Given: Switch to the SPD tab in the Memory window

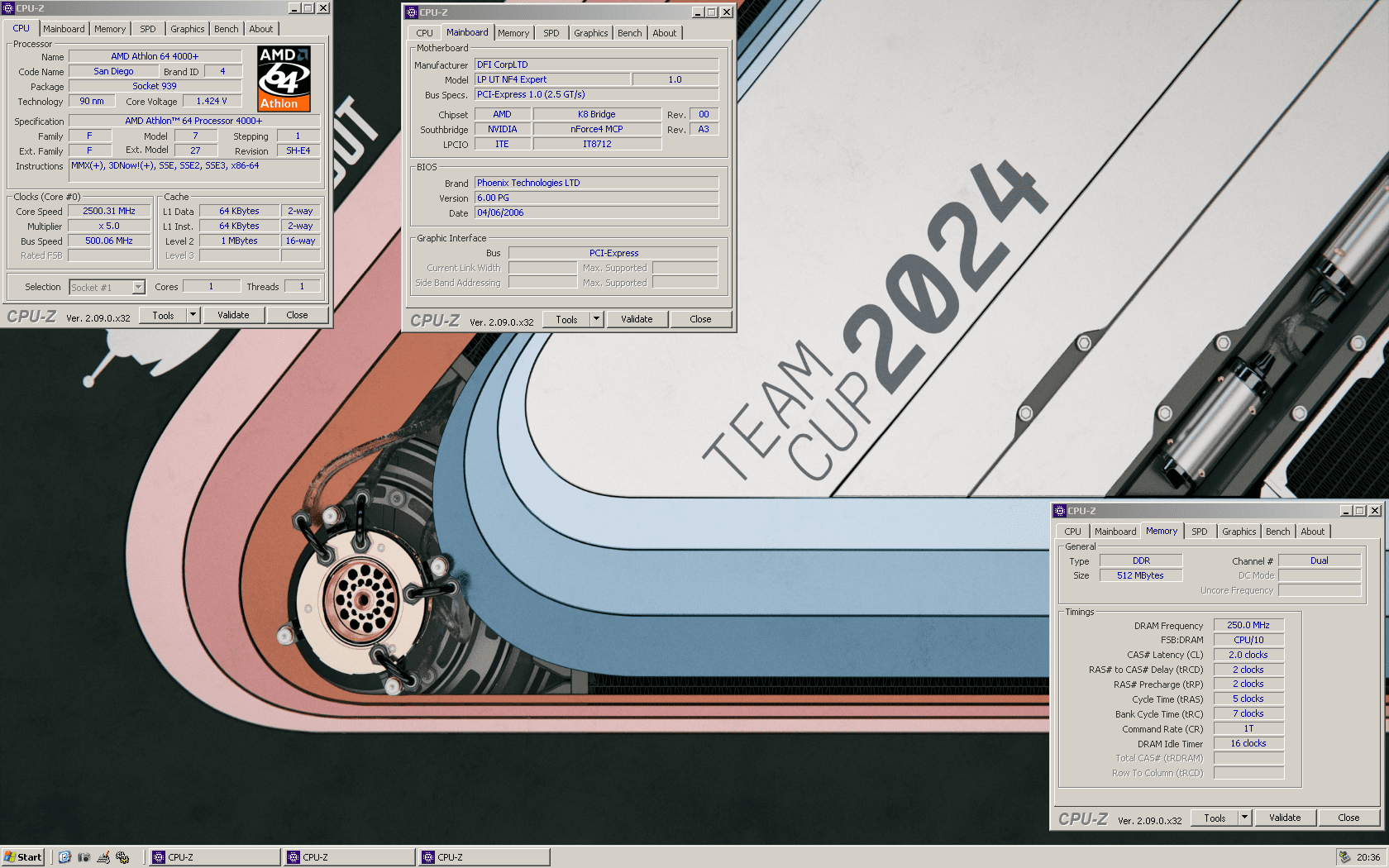Looking at the screenshot, I should [1200, 532].
